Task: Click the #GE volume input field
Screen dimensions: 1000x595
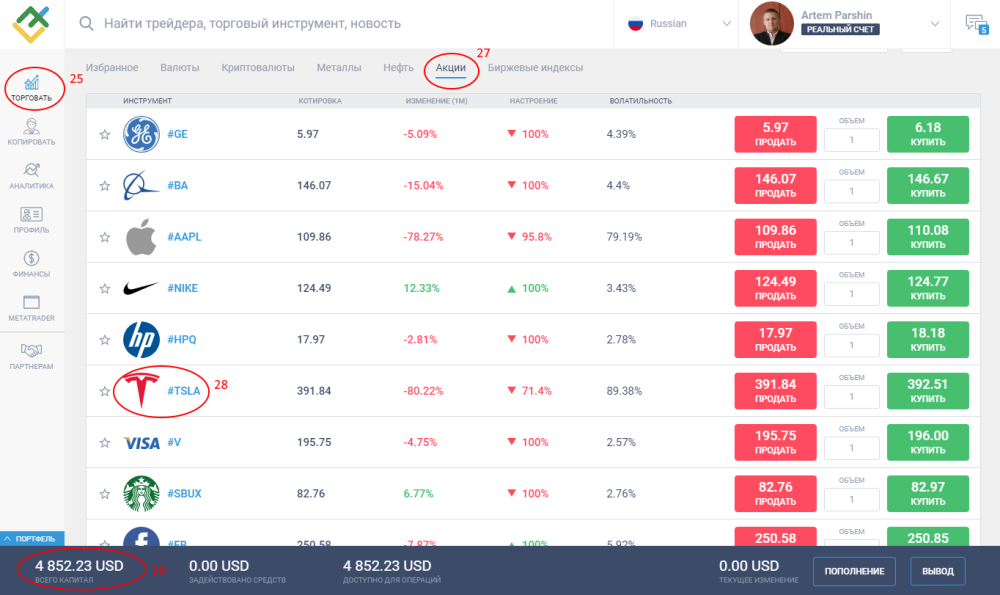Action: point(851,140)
